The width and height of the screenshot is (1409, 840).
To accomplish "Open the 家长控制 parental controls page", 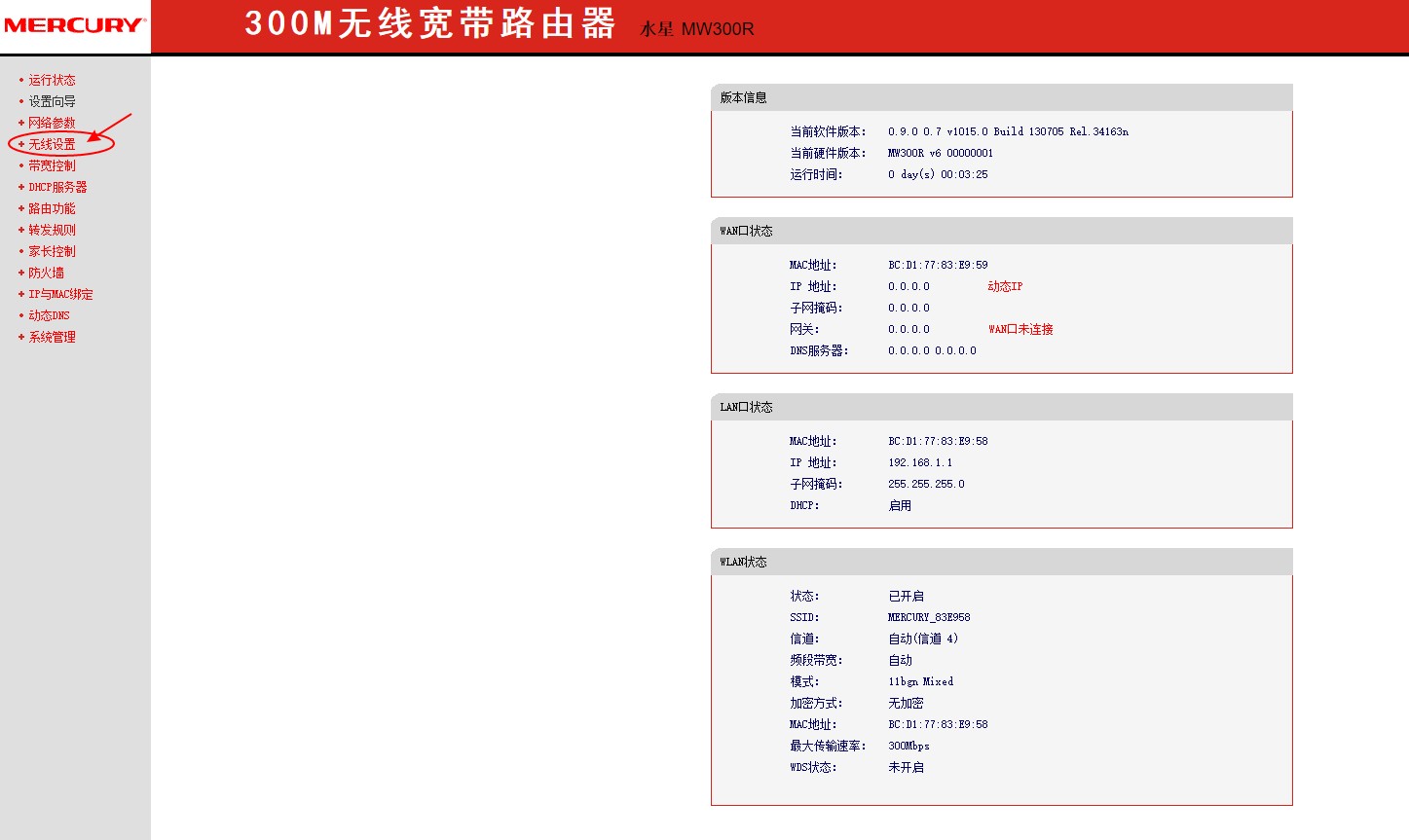I will [x=50, y=250].
